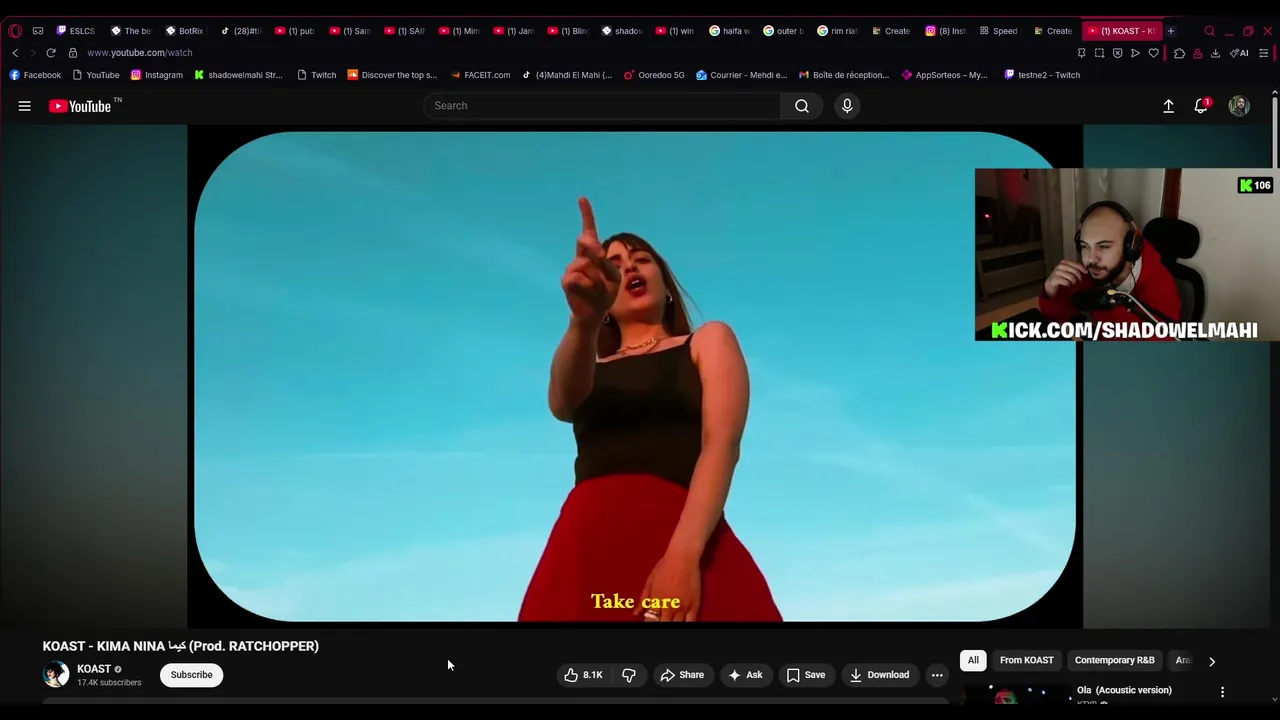Open options menu for Ola (Acoustic version)

(x=1222, y=692)
